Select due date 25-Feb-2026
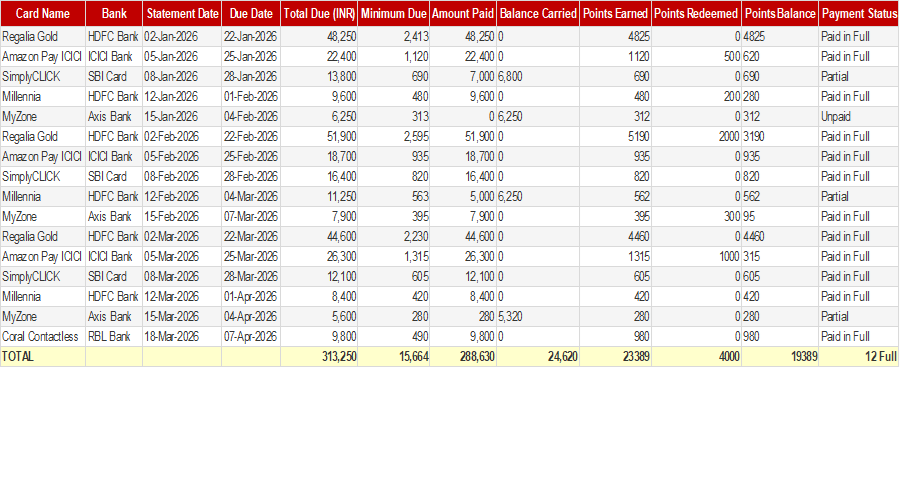The width and height of the screenshot is (900, 500). coord(251,157)
